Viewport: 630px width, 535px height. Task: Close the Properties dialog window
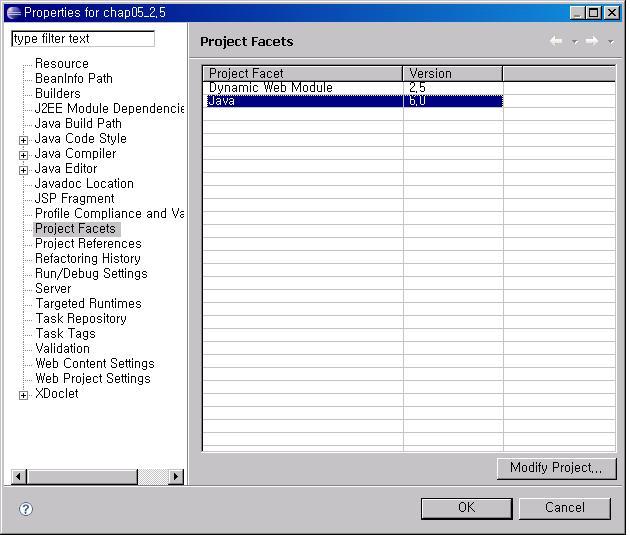[x=612, y=13]
